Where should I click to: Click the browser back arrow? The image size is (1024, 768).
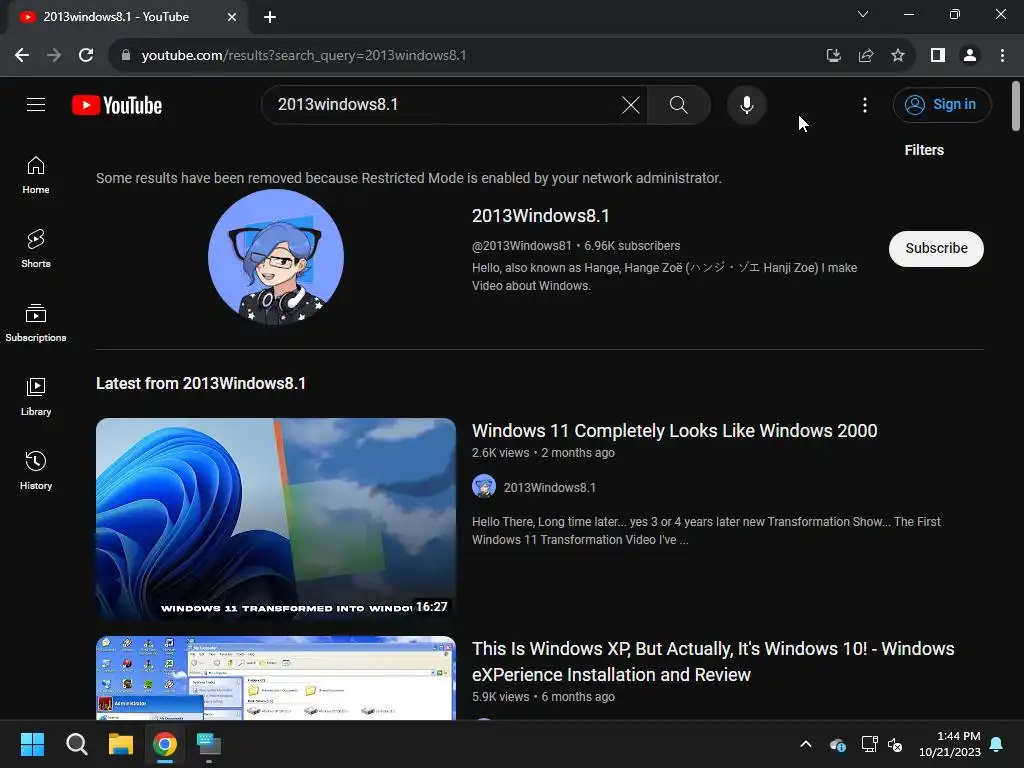pyautogui.click(x=22, y=56)
